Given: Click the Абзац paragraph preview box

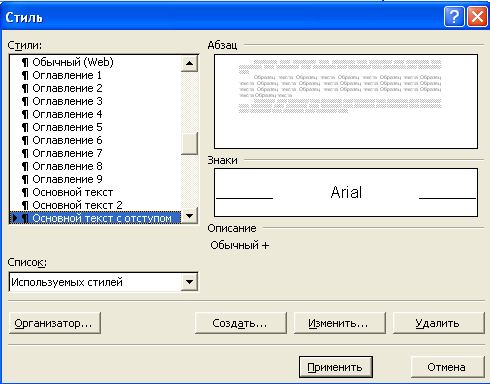Looking at the screenshot, I should [x=346, y=102].
